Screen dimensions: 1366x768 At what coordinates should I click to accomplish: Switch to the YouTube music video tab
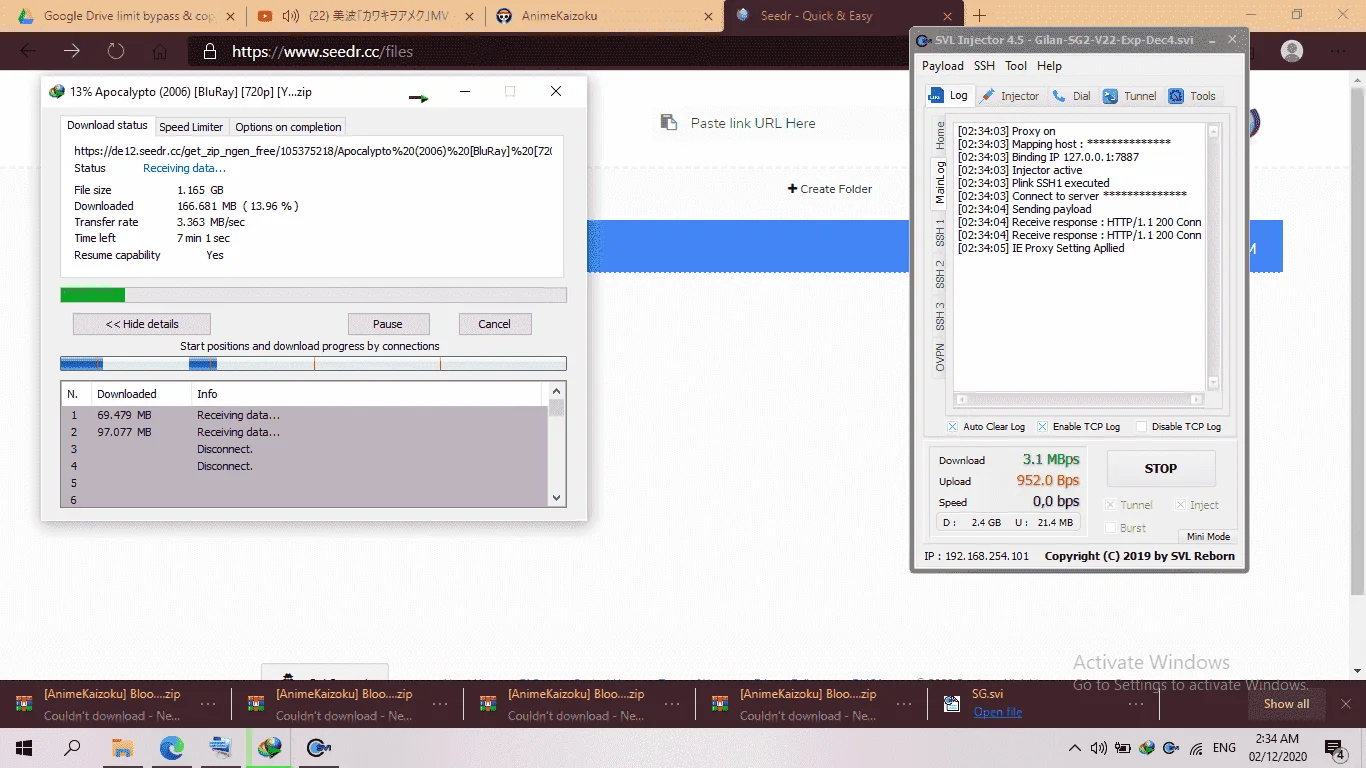coord(364,16)
